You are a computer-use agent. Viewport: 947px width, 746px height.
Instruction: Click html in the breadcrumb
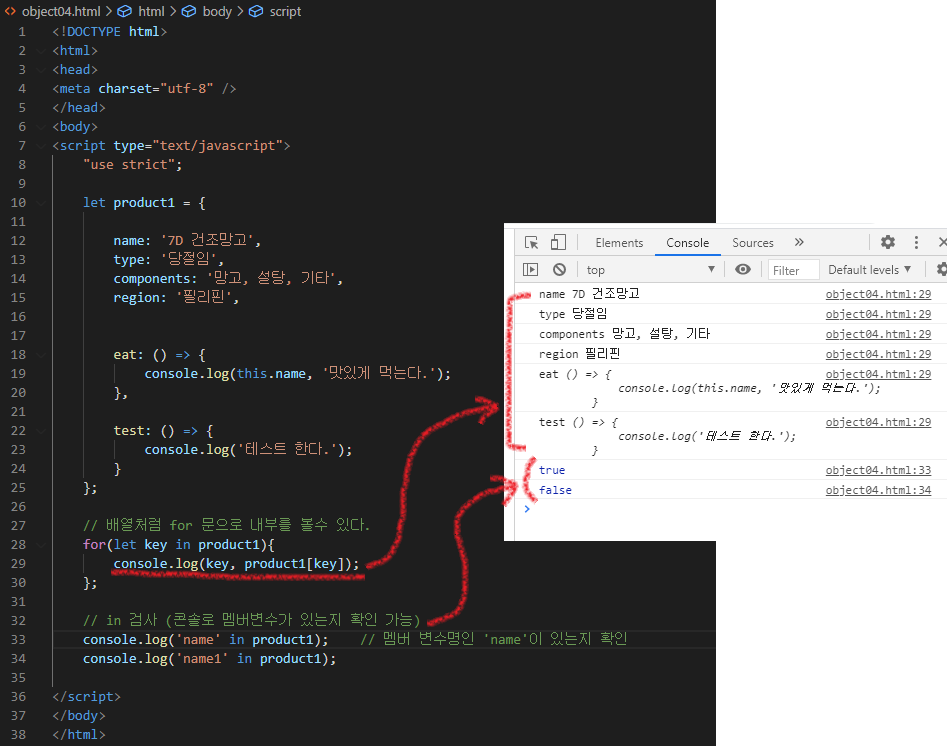[151, 11]
